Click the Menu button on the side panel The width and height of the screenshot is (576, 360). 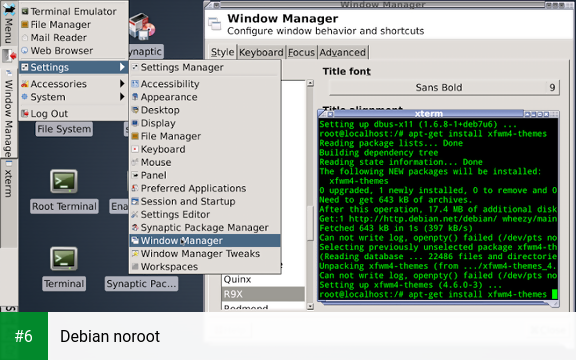tap(9, 23)
